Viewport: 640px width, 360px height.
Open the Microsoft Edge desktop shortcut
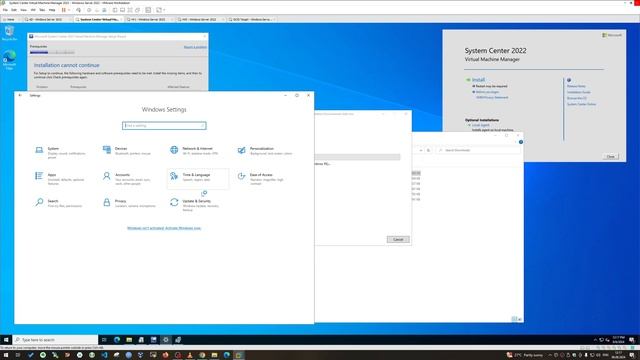click(9, 60)
